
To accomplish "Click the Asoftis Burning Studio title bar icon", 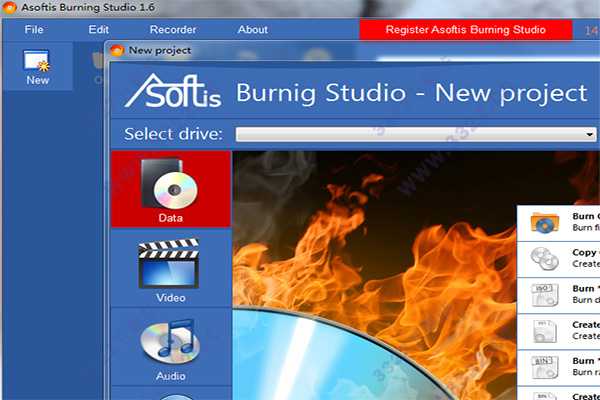I will click(x=9, y=7).
